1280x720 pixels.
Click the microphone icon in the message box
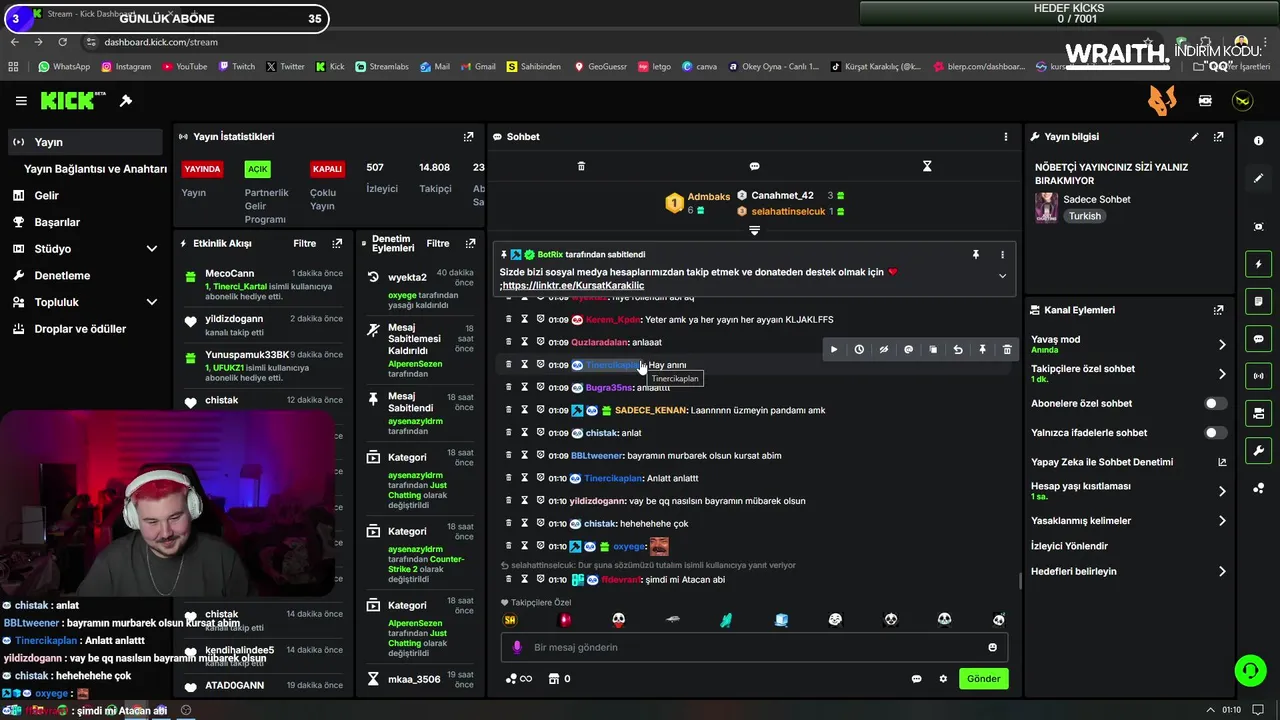coord(517,647)
